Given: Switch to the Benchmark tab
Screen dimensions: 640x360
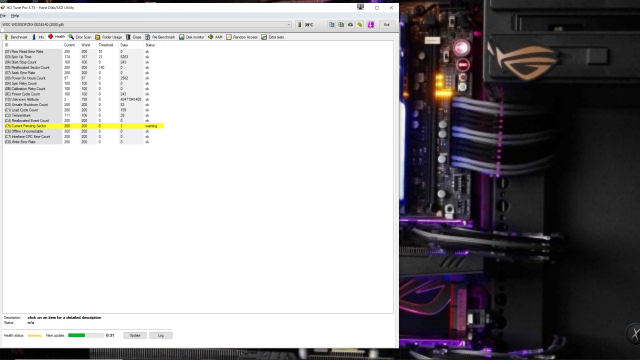Looking at the screenshot, I should pyautogui.click(x=16, y=37).
